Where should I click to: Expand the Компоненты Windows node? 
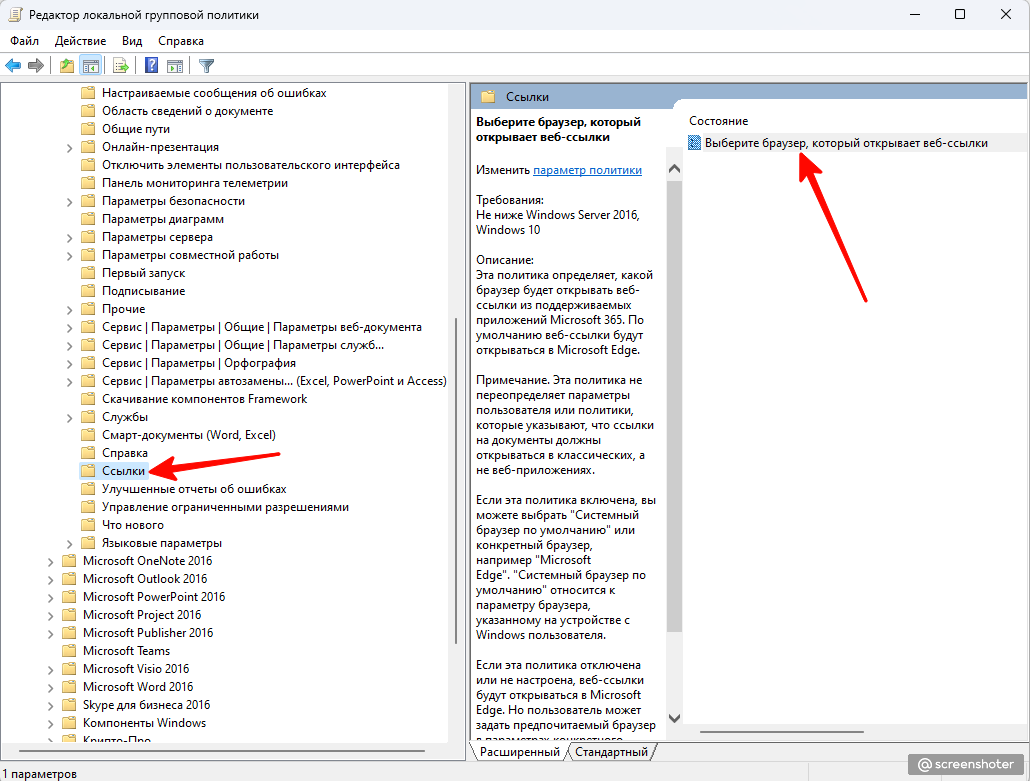click(51, 724)
